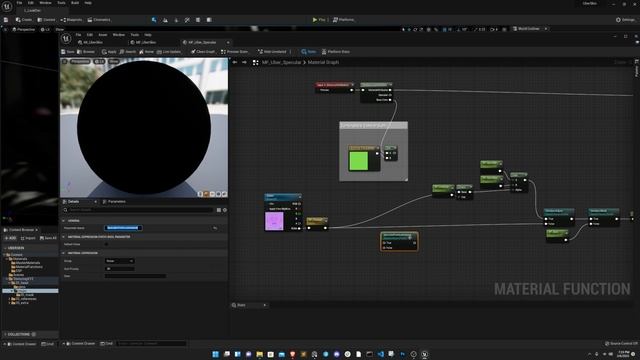Click the graph breadcrumb grid icon
This screenshot has width=640, height=360.
click(256, 62)
